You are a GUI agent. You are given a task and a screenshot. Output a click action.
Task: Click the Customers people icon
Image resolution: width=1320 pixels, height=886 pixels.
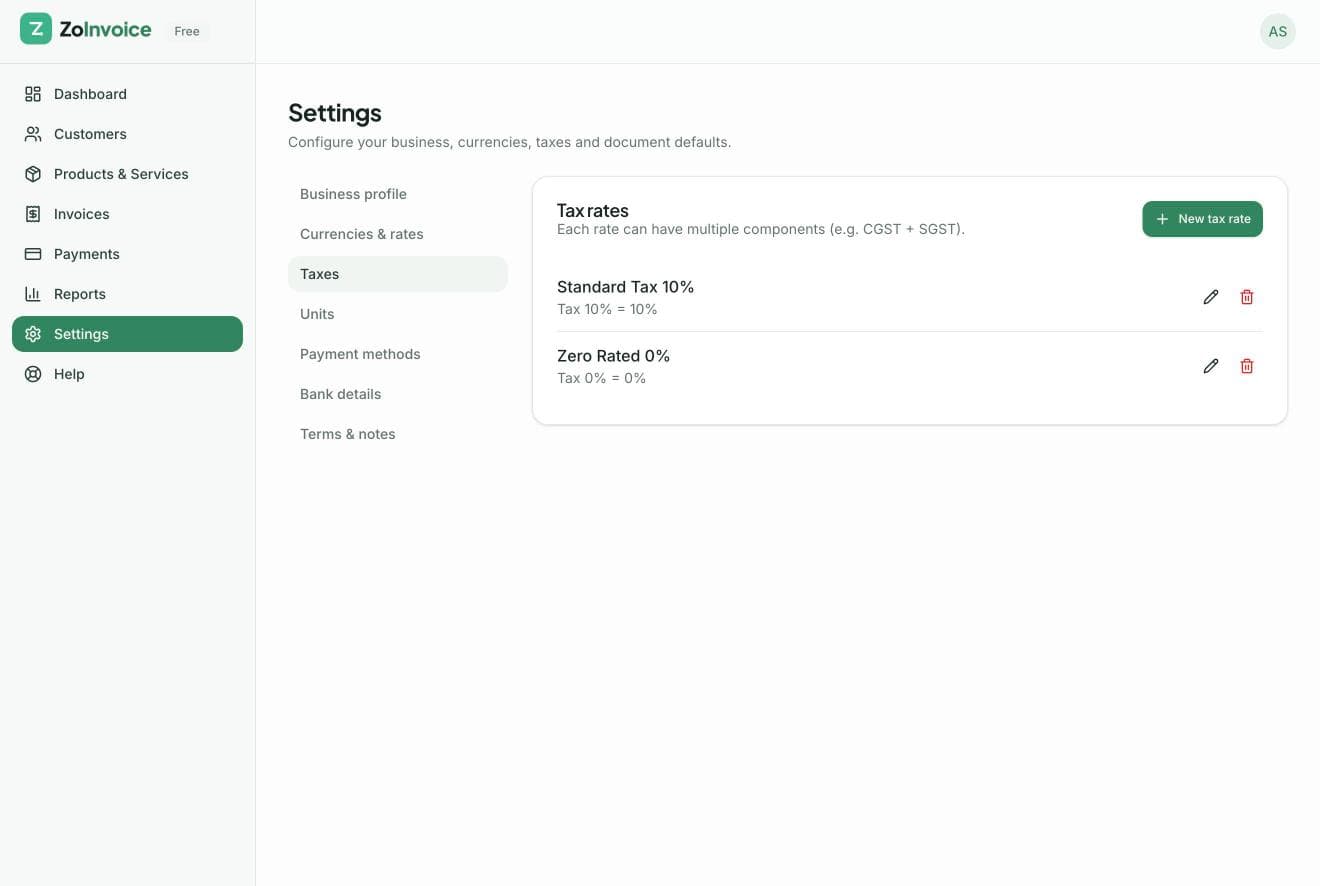33,134
